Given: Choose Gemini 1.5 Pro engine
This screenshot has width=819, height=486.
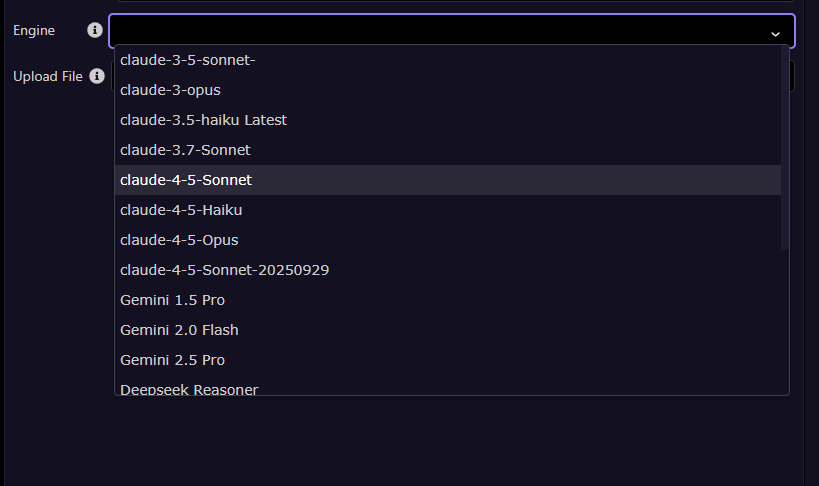Looking at the screenshot, I should [x=172, y=300].
